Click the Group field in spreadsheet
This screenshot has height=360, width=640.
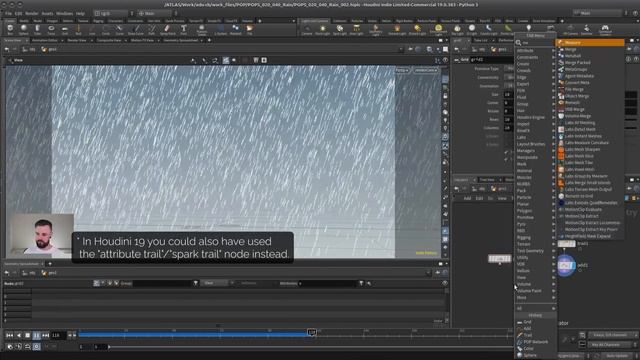pos(162,283)
